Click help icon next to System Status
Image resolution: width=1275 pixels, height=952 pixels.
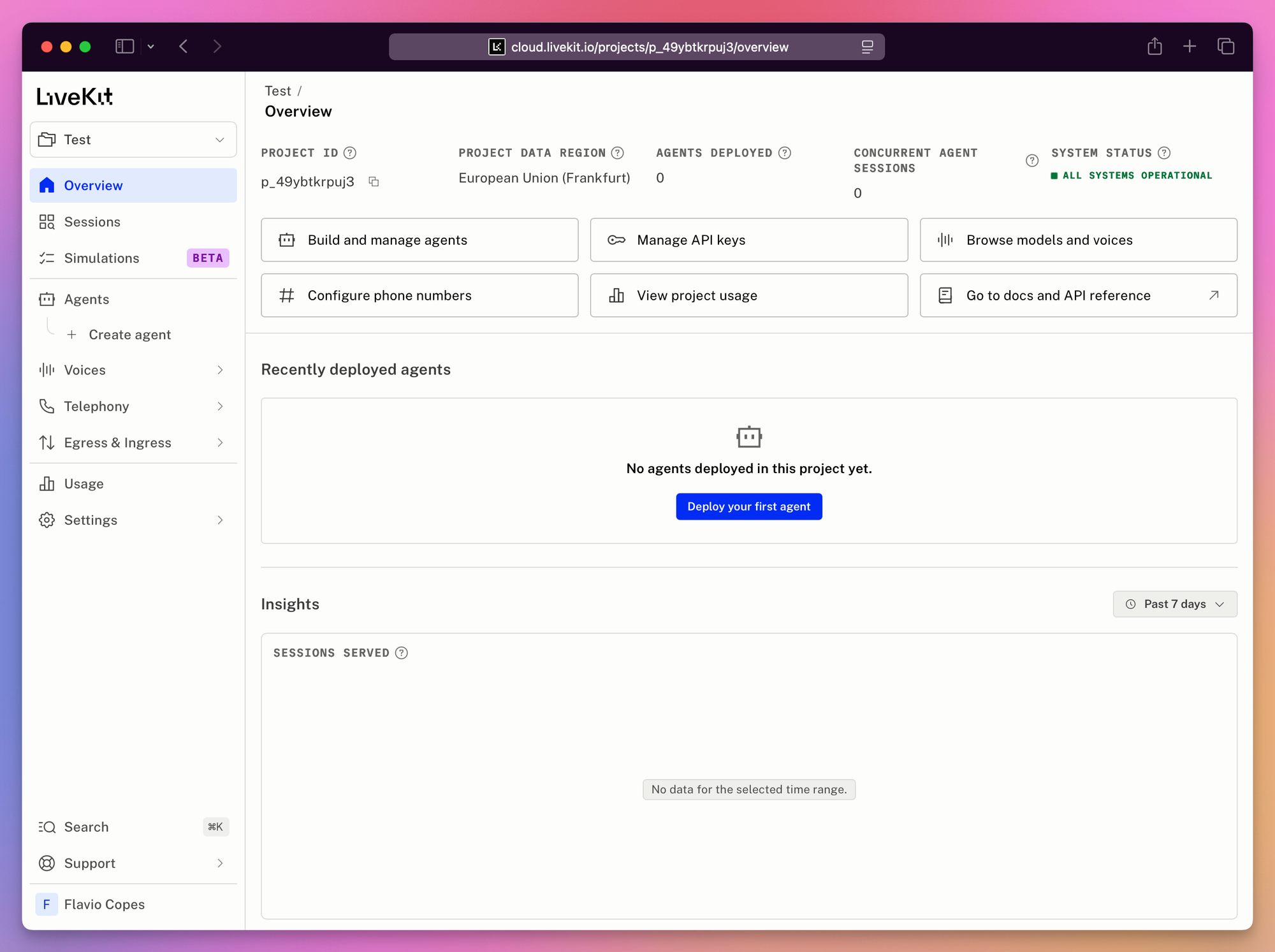click(1164, 153)
